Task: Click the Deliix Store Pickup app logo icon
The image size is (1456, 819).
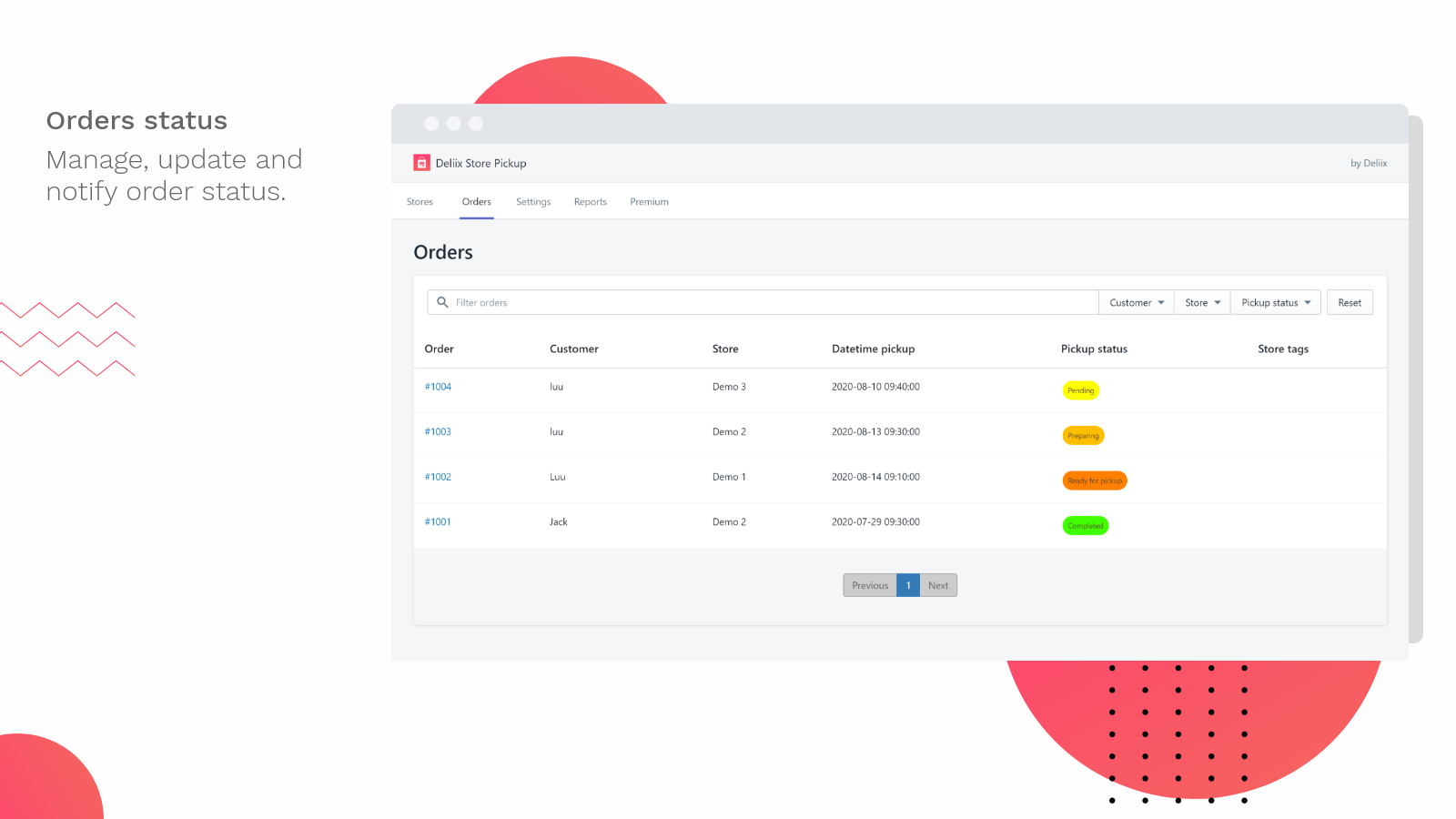Action: (421, 163)
